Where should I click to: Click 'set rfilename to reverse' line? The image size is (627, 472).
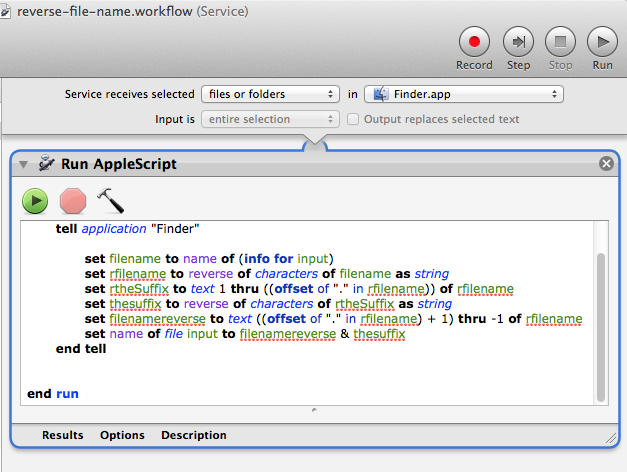[267, 274]
